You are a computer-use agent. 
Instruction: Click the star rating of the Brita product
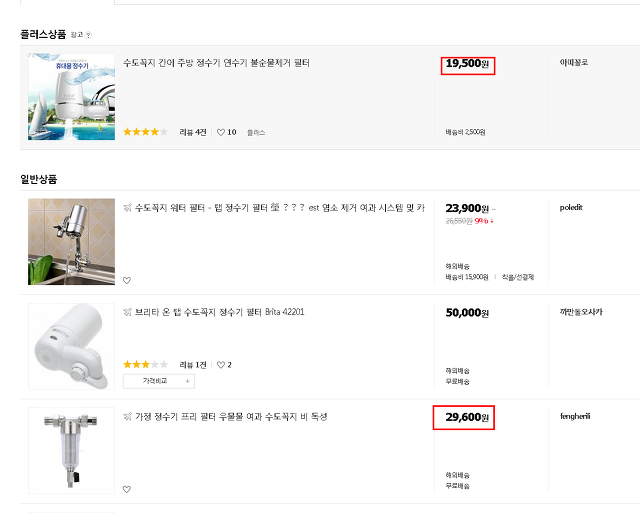pyautogui.click(x=145, y=365)
